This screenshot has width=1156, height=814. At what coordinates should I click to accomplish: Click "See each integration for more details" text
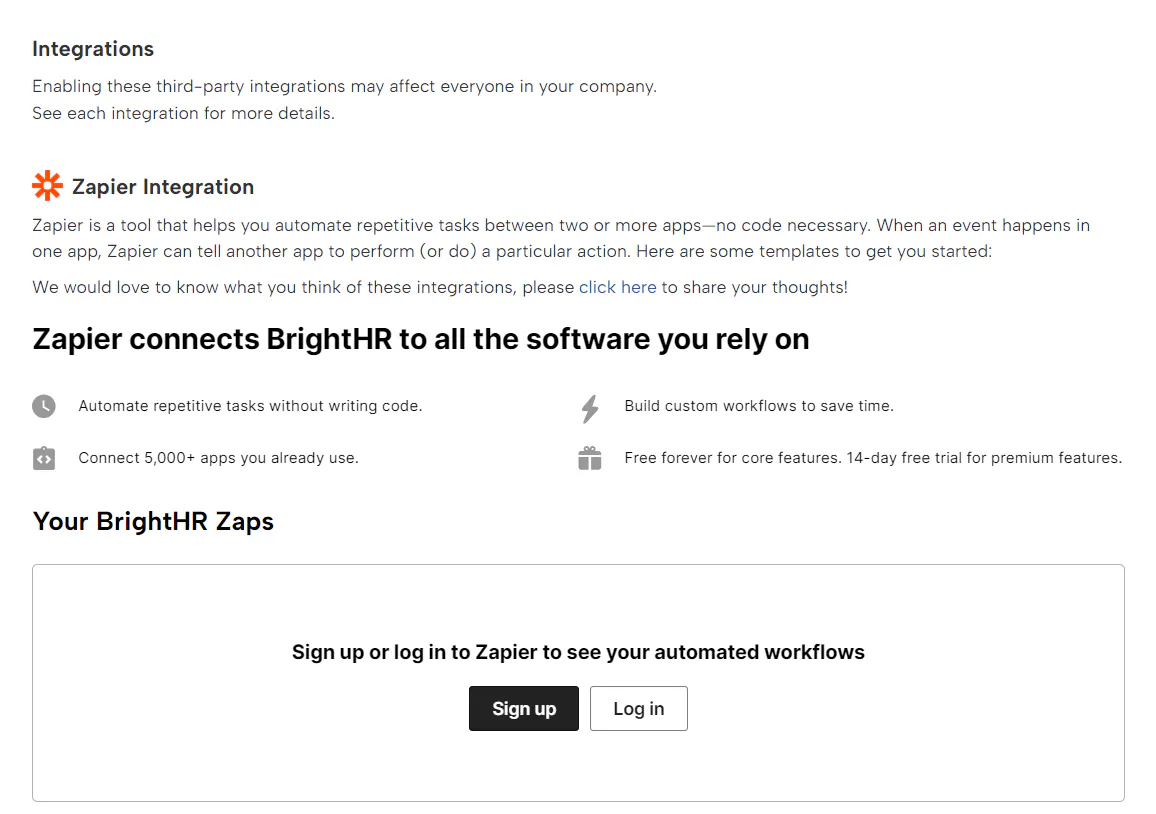(x=183, y=113)
